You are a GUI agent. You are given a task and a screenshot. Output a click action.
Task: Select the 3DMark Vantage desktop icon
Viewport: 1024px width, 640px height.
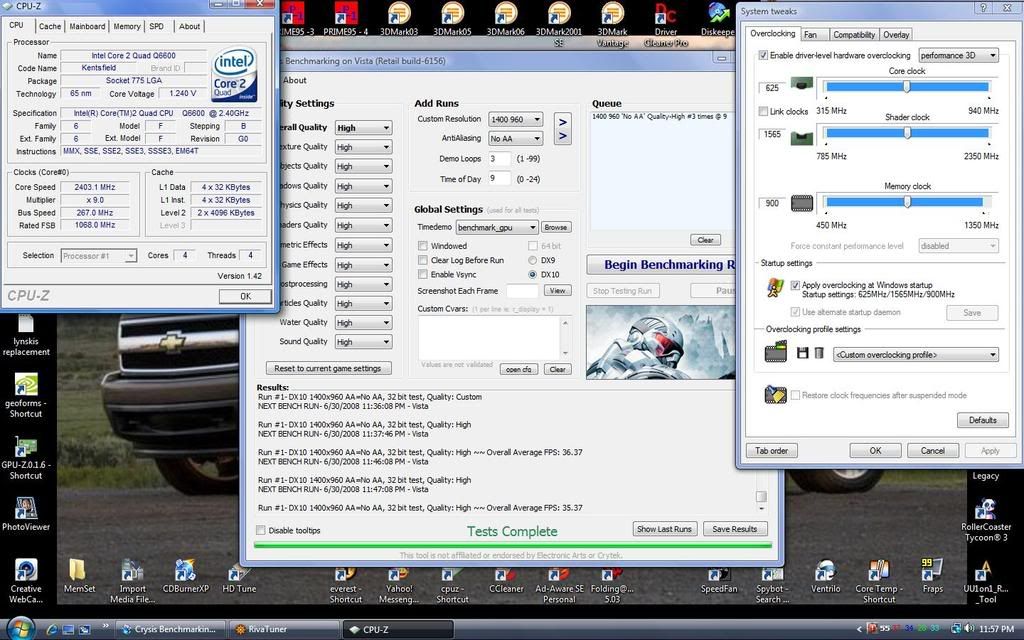coord(613,24)
